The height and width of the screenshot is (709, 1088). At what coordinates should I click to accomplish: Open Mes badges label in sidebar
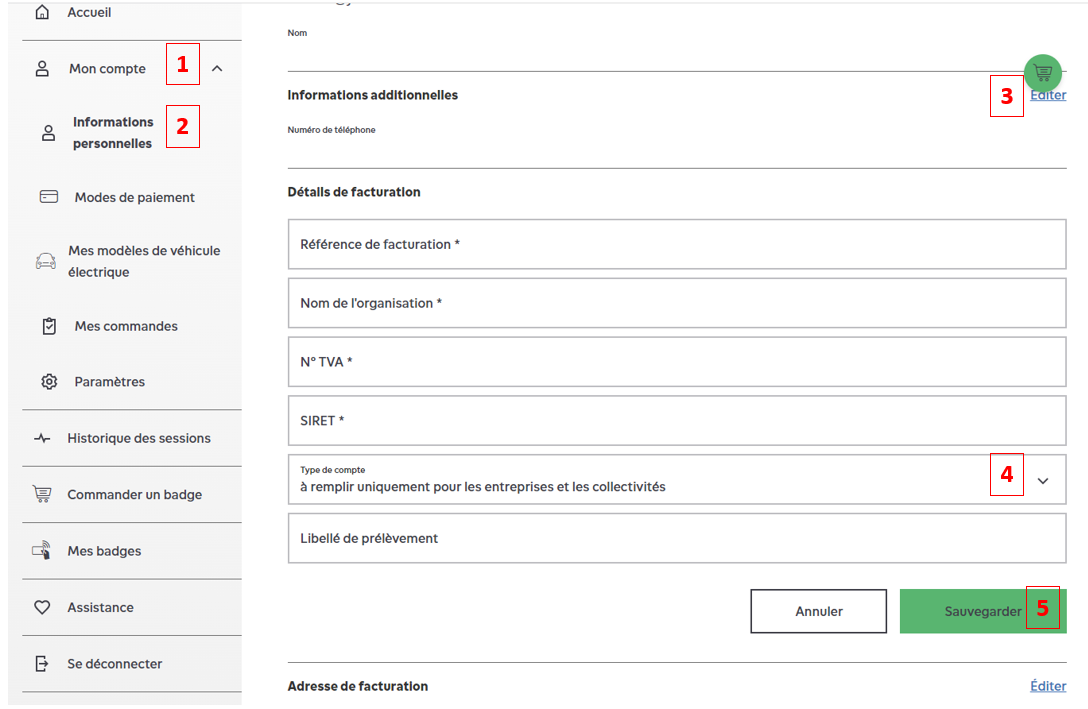104,551
